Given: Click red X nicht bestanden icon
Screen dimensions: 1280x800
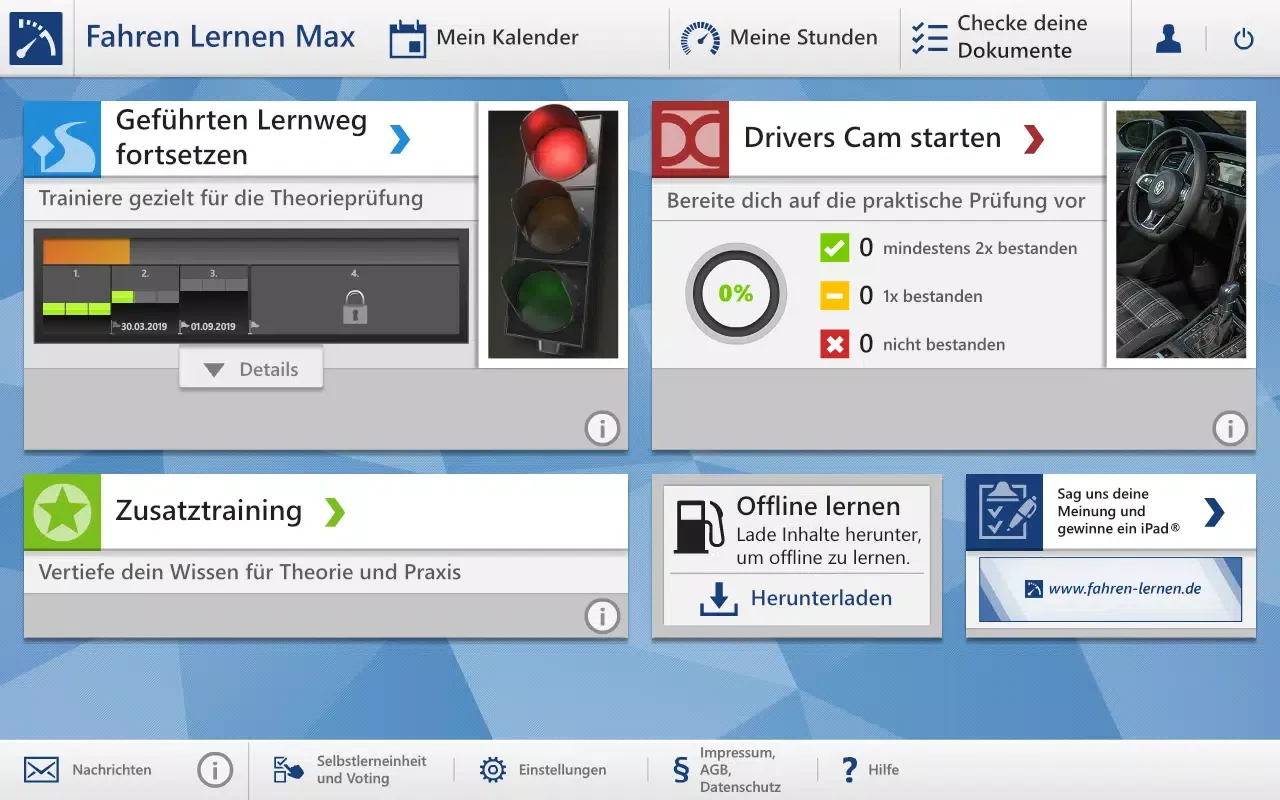Looking at the screenshot, I should click(x=834, y=344).
